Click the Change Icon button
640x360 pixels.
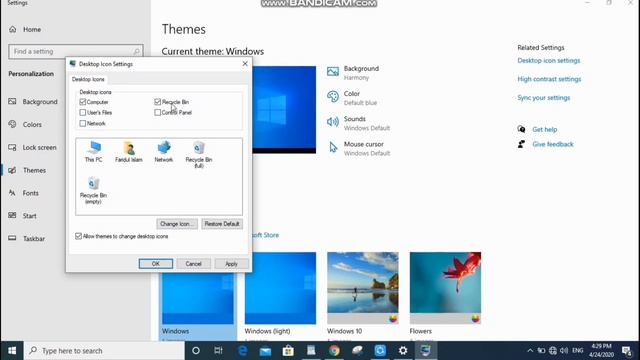tap(177, 224)
